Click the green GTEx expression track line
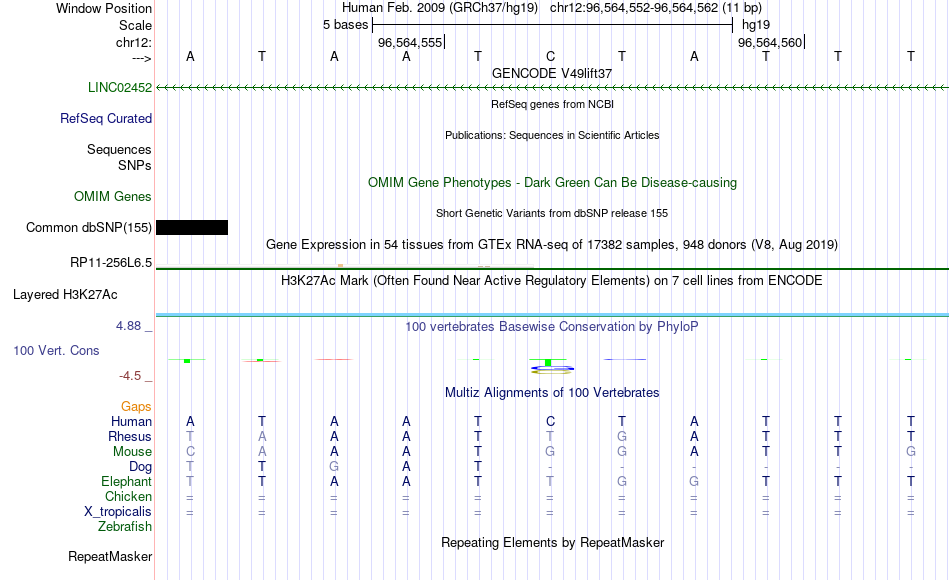Viewport: 950px width, 580px height. pyautogui.click(x=552, y=268)
